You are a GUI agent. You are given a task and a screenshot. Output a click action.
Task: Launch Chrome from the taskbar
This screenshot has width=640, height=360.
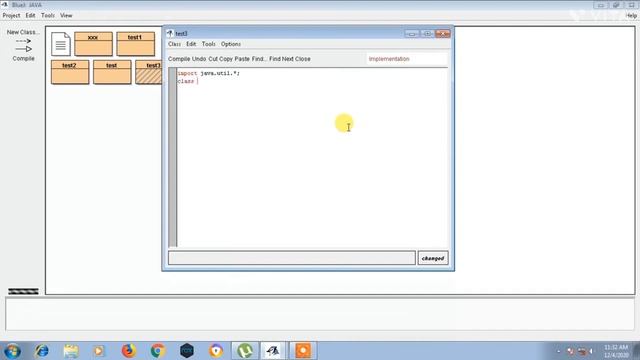[x=158, y=351]
